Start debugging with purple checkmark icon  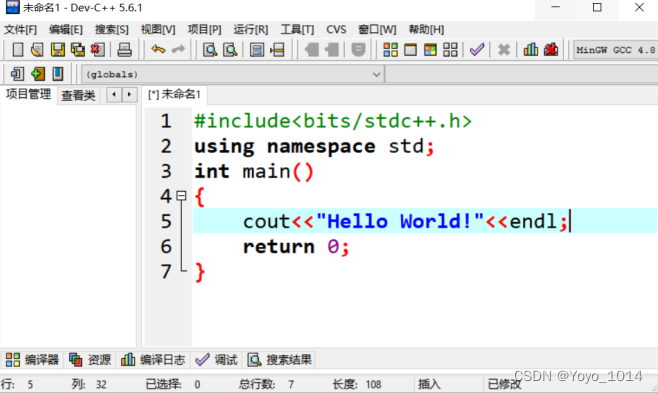477,50
